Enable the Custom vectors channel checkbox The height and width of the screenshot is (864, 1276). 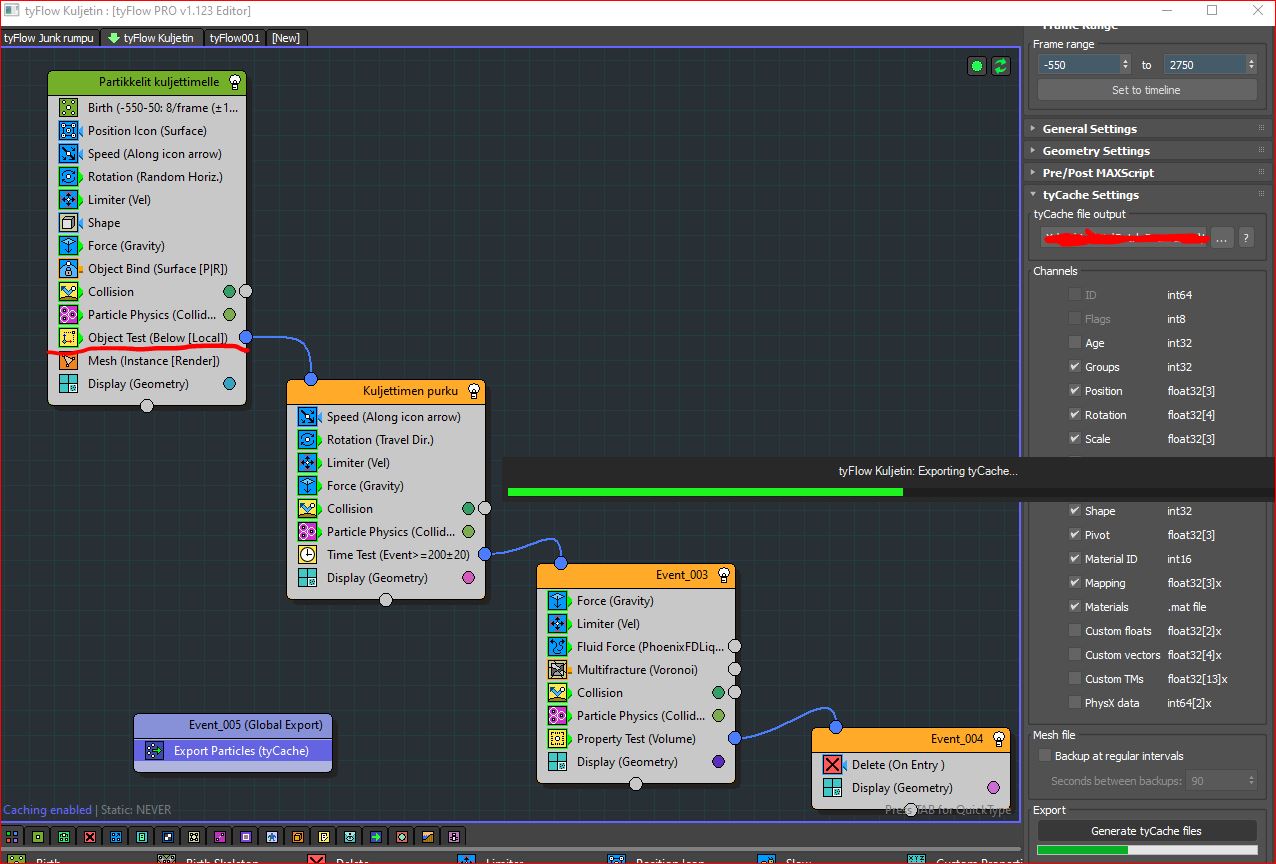click(1075, 655)
